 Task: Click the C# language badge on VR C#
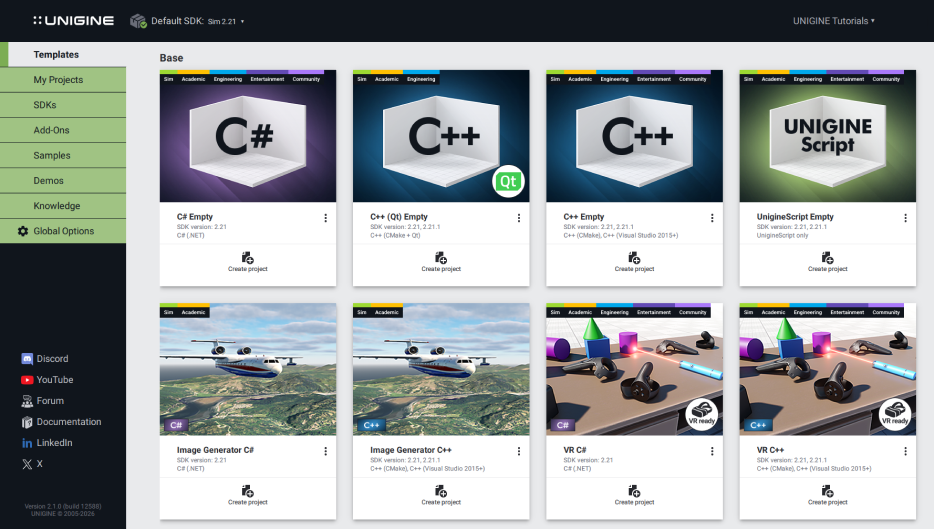coord(562,425)
